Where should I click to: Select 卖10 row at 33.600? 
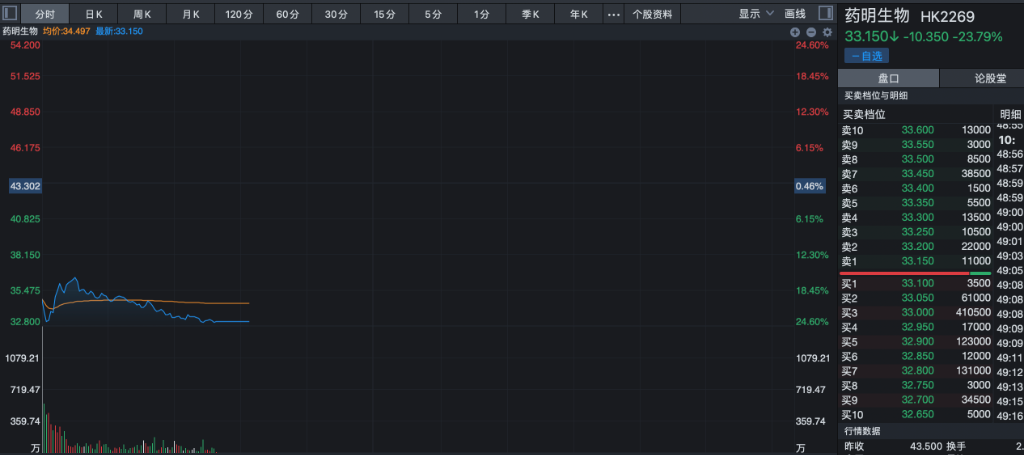[916, 130]
